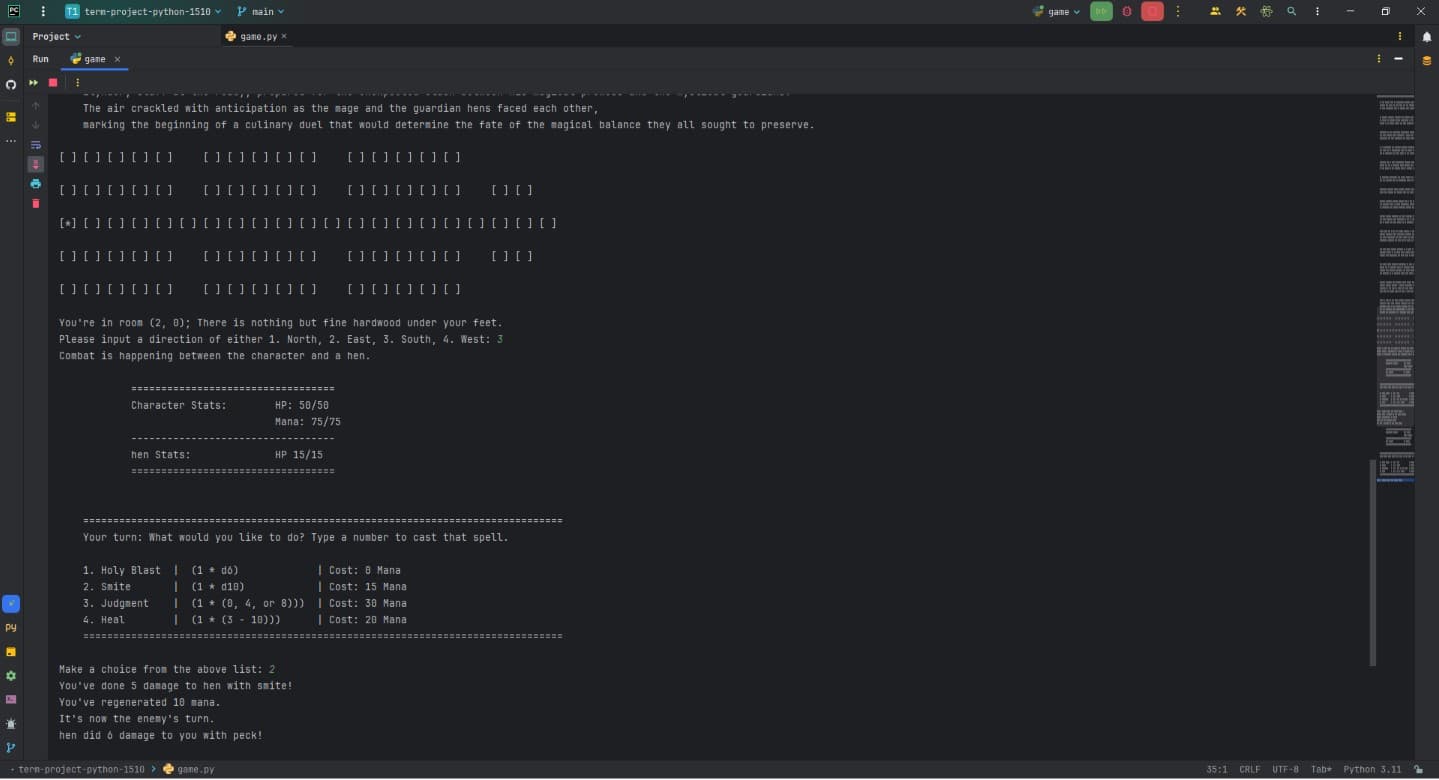Stop the running game process in Run toolbar

(53, 83)
